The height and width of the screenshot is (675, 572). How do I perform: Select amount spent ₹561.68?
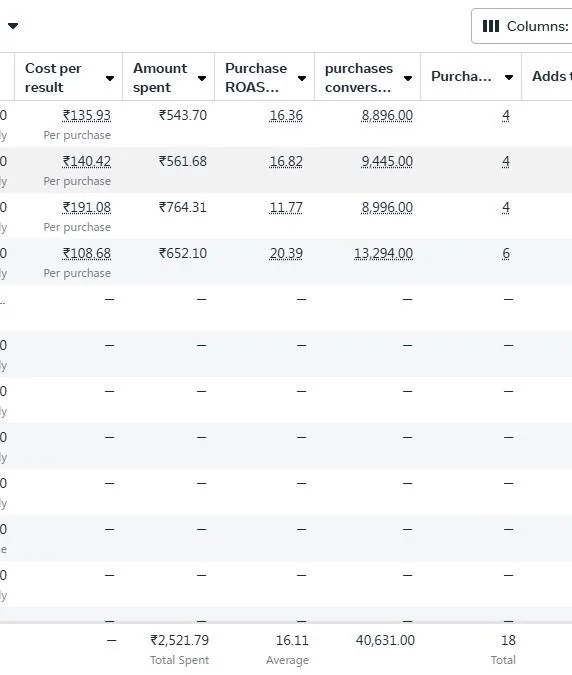(183, 161)
